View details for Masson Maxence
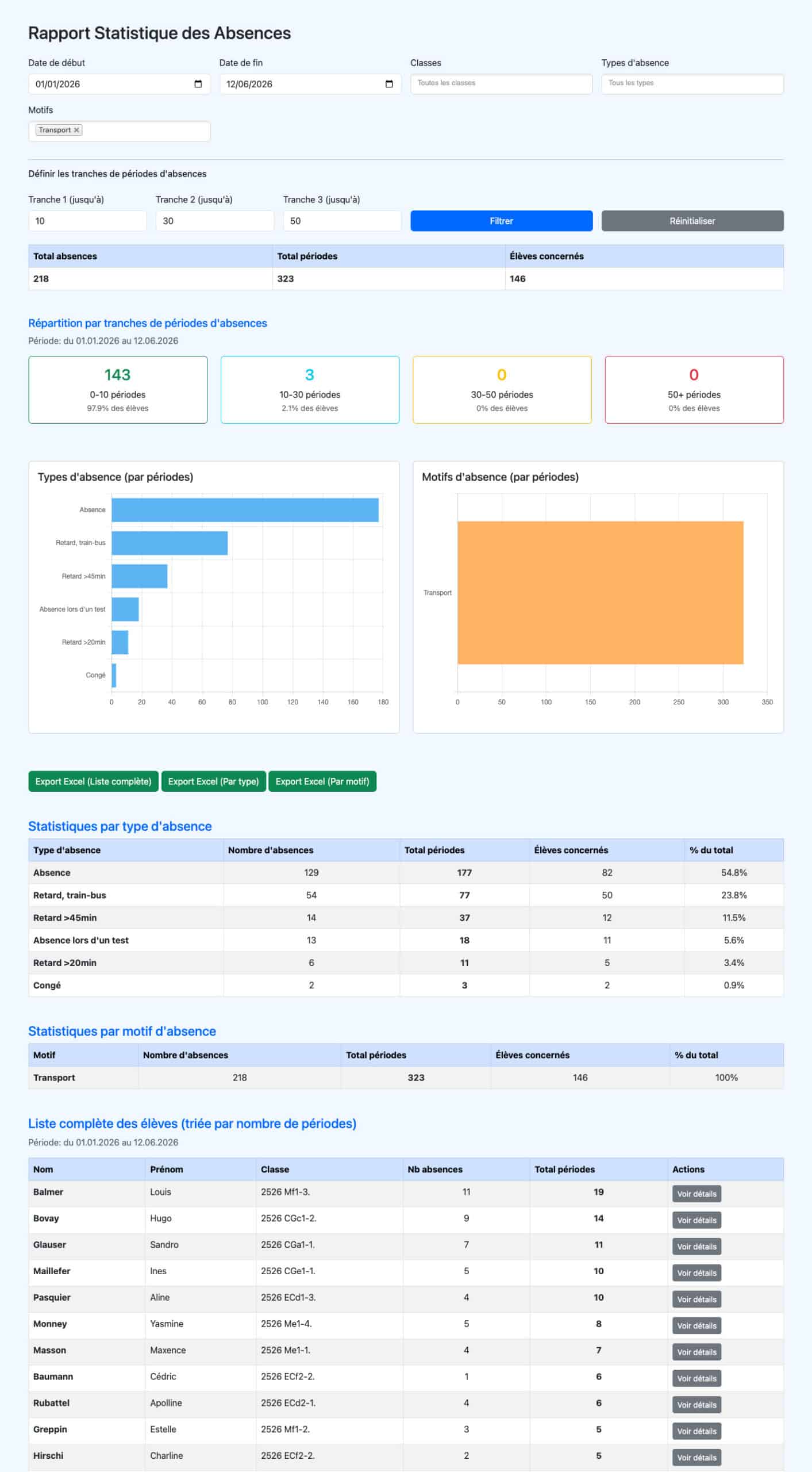This screenshot has height=1472, width=812. tap(696, 1352)
